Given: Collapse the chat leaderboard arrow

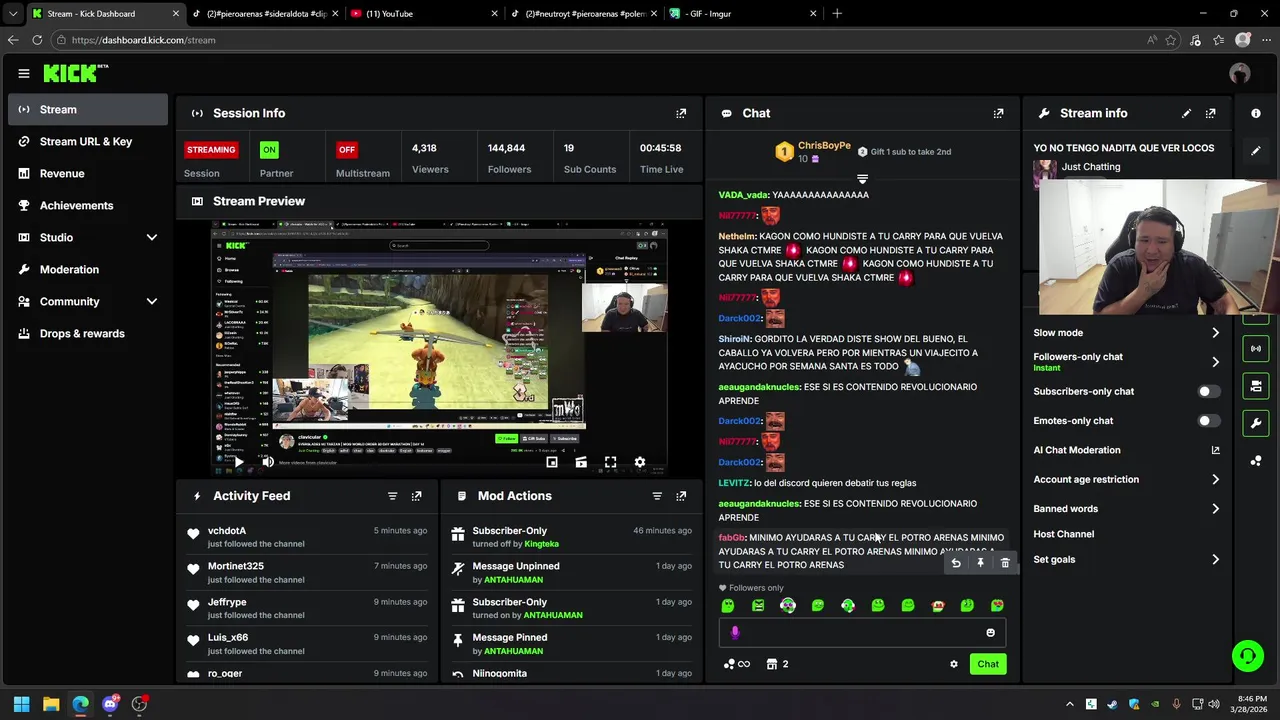Looking at the screenshot, I should point(862,179).
